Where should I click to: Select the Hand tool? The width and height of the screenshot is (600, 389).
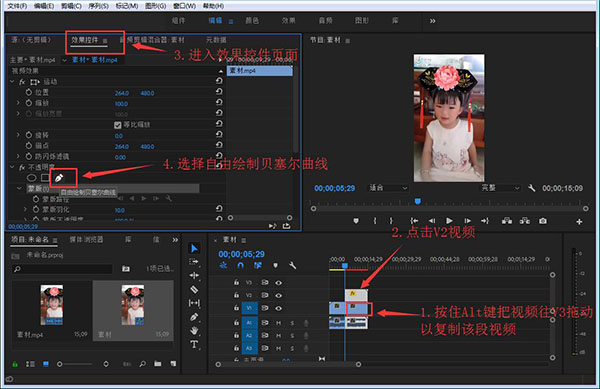[x=194, y=331]
